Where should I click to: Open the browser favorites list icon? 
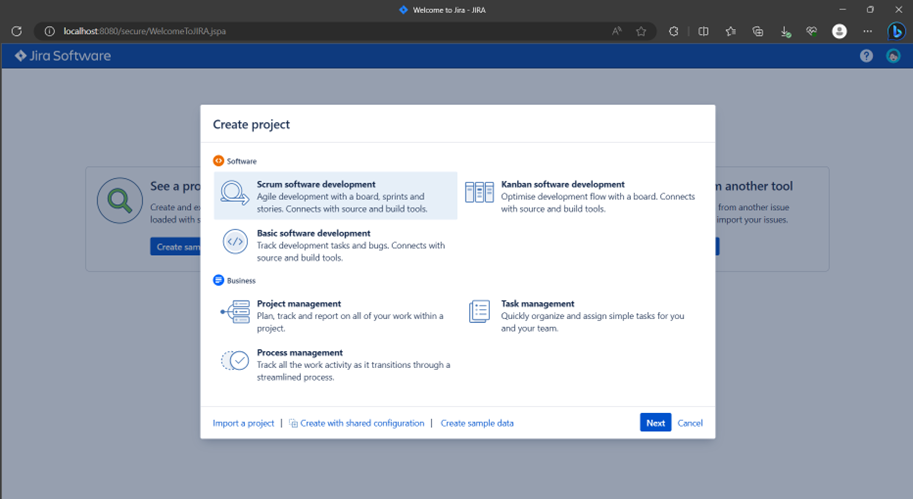pos(731,31)
